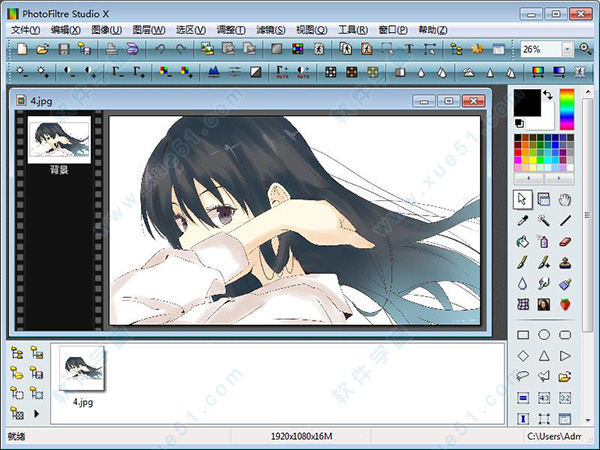Select the paintbrush tool
The image size is (600, 450).
point(523,262)
